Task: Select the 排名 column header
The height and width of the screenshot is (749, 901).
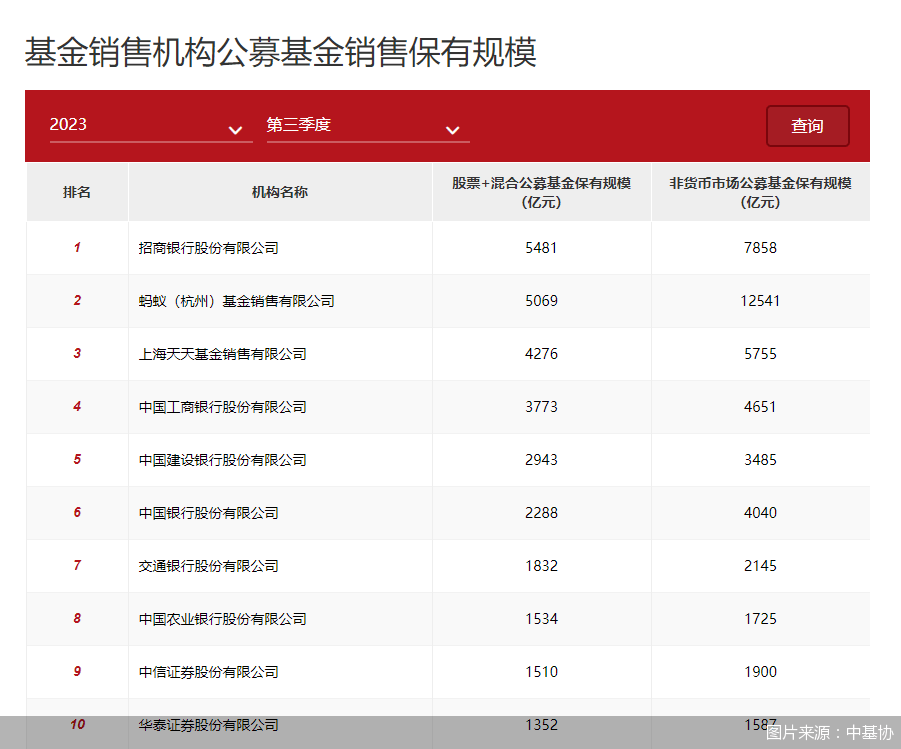Action: [77, 192]
